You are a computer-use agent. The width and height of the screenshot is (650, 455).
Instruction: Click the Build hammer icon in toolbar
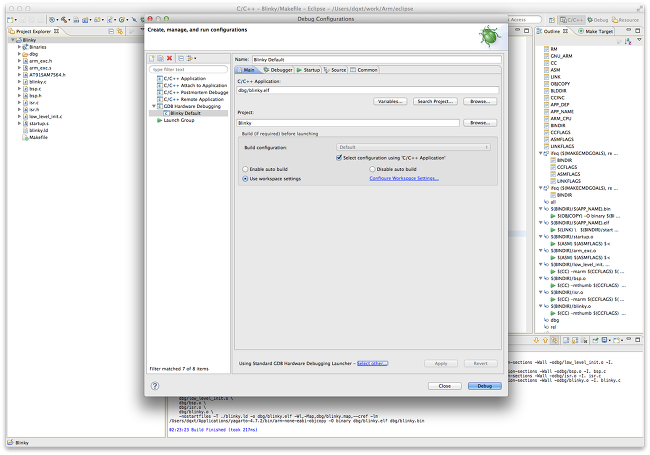pyautogui.click(x=64, y=20)
